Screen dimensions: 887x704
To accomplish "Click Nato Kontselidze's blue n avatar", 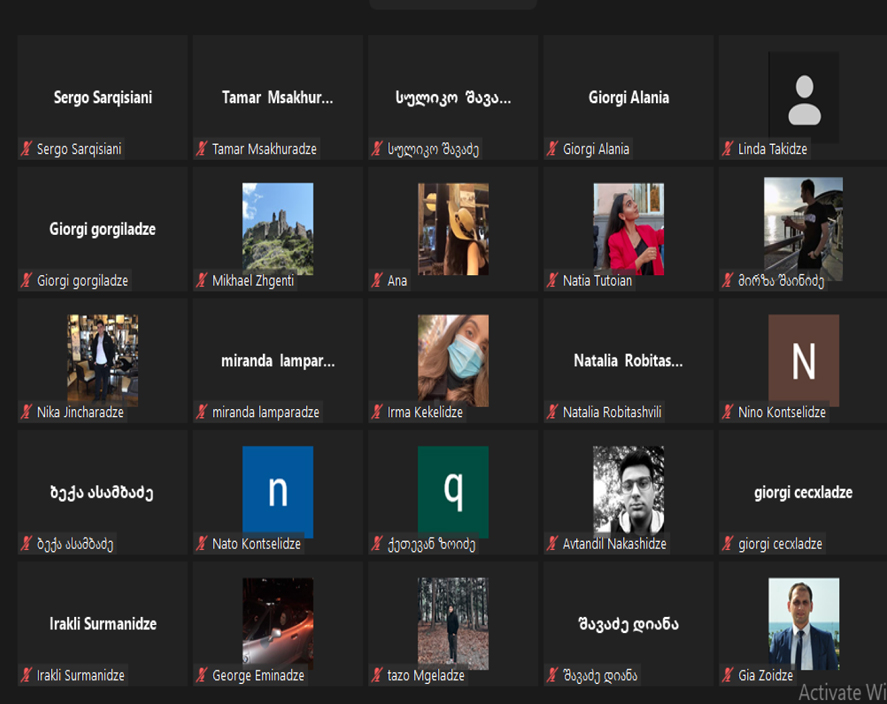I will coord(277,491).
